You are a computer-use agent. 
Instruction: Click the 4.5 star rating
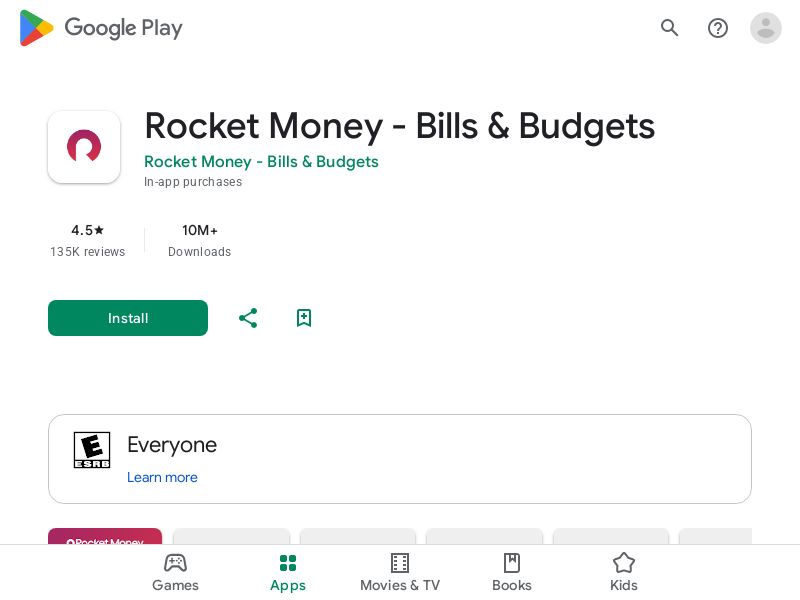[87, 230]
